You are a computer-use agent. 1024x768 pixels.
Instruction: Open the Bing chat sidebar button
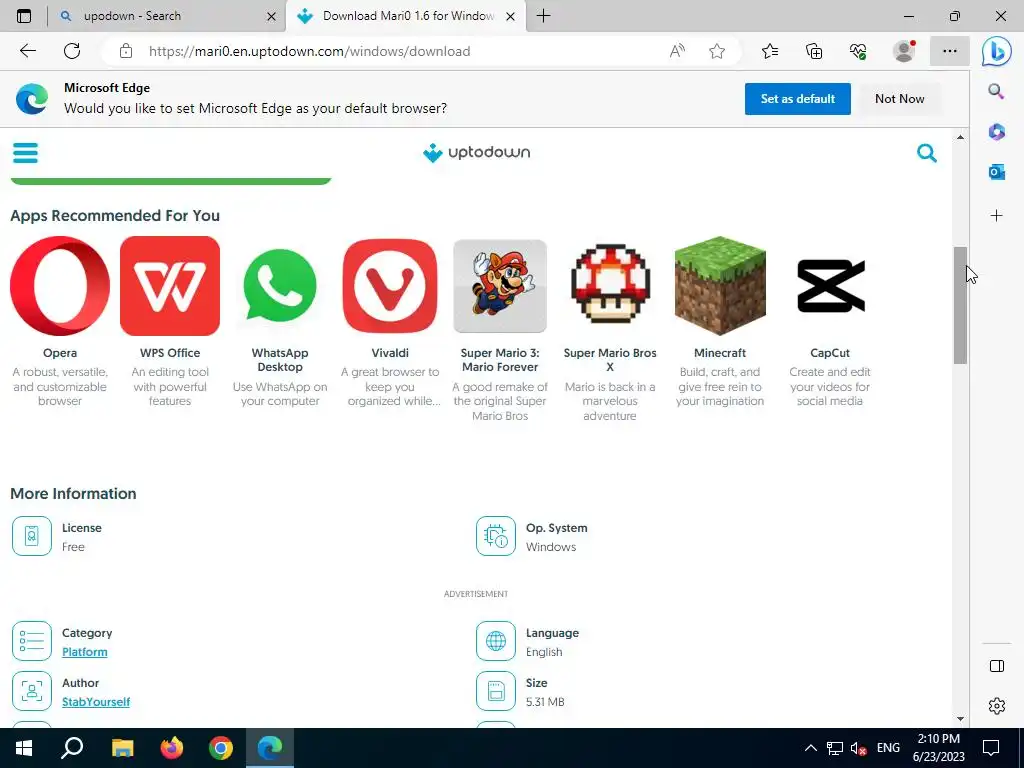tap(997, 51)
